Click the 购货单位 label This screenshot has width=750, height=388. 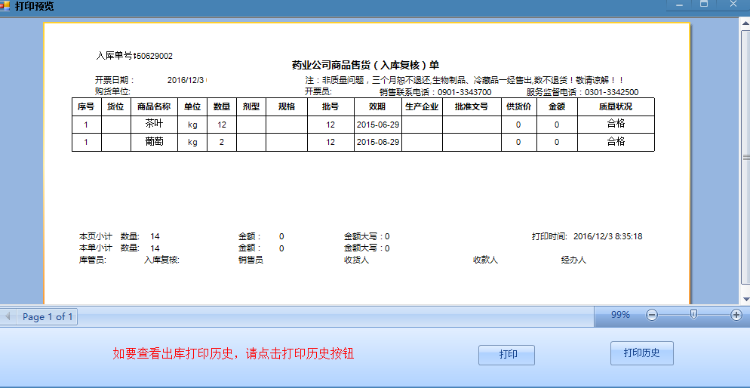[x=112, y=91]
